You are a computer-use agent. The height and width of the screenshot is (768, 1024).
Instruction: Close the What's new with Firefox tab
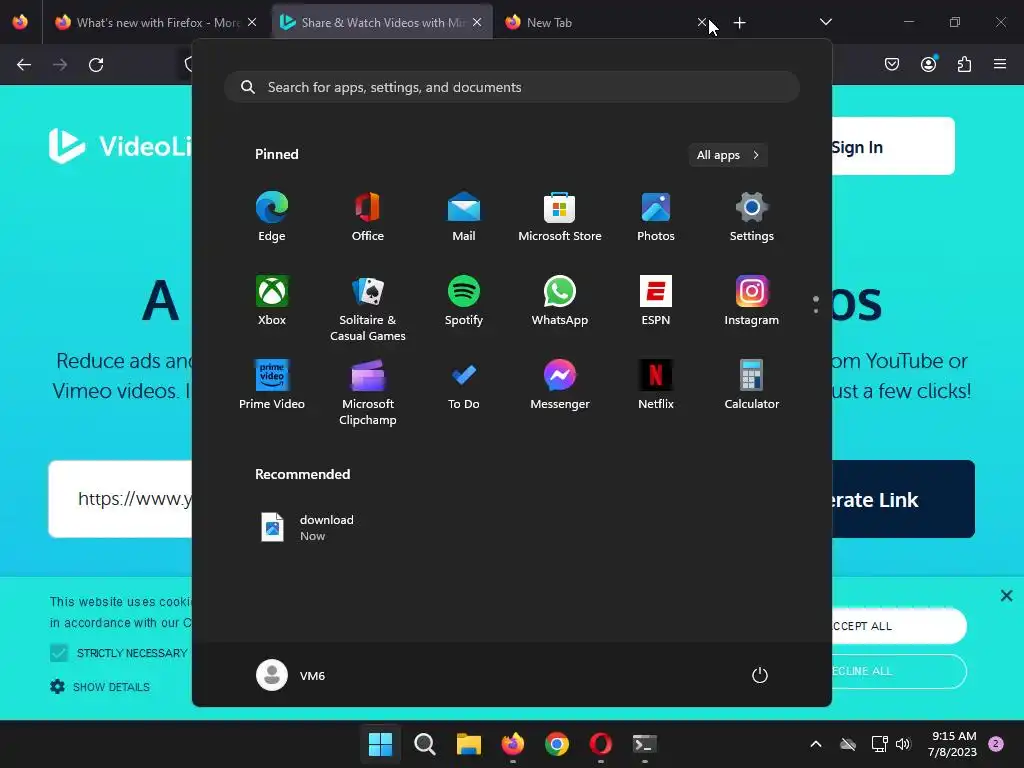pyautogui.click(x=252, y=22)
